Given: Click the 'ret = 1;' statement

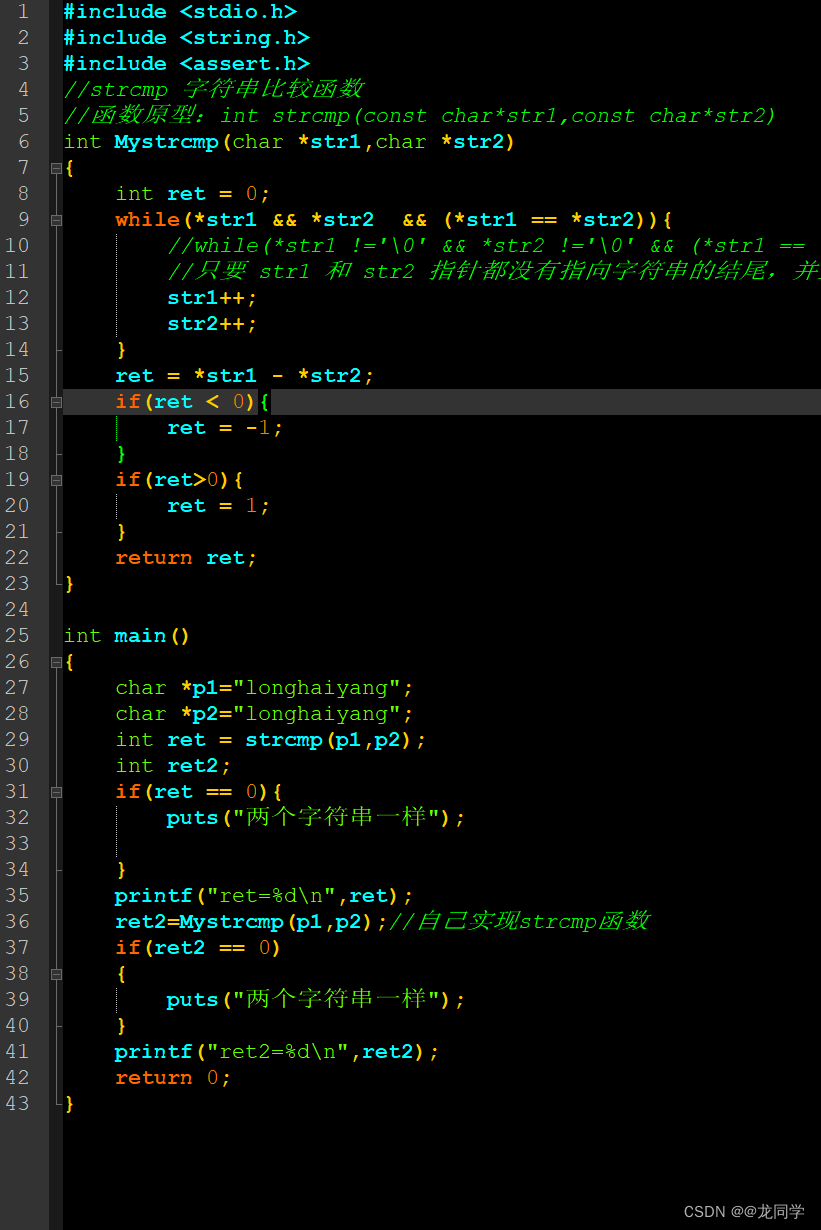Looking at the screenshot, I should [219, 506].
